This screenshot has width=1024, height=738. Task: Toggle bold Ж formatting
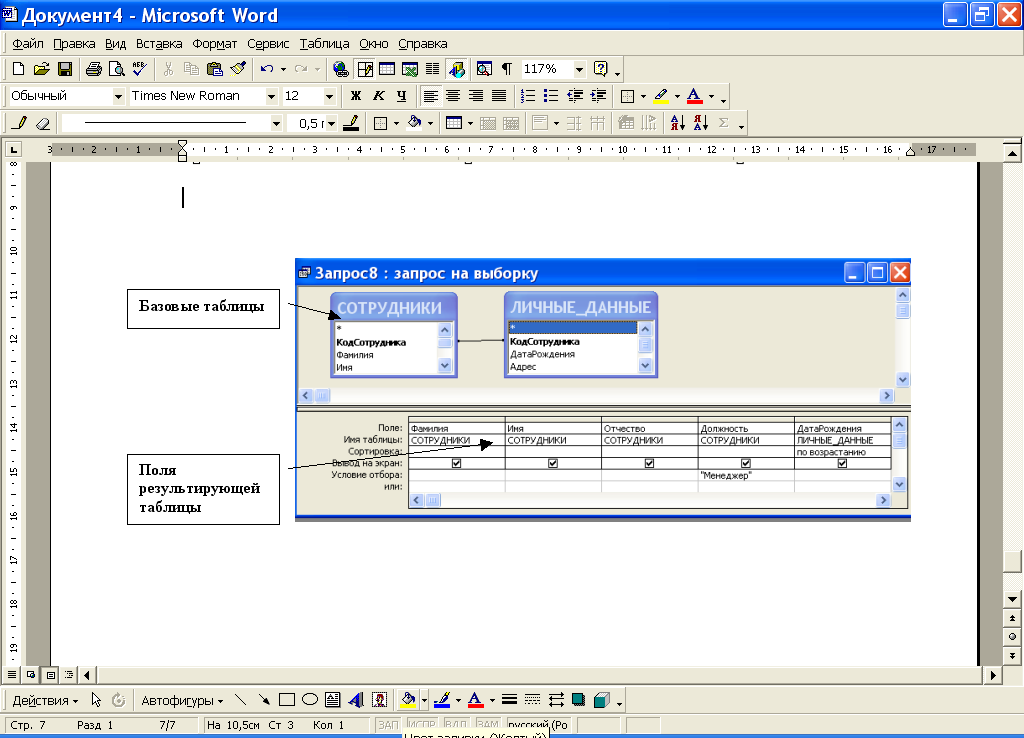(356, 96)
